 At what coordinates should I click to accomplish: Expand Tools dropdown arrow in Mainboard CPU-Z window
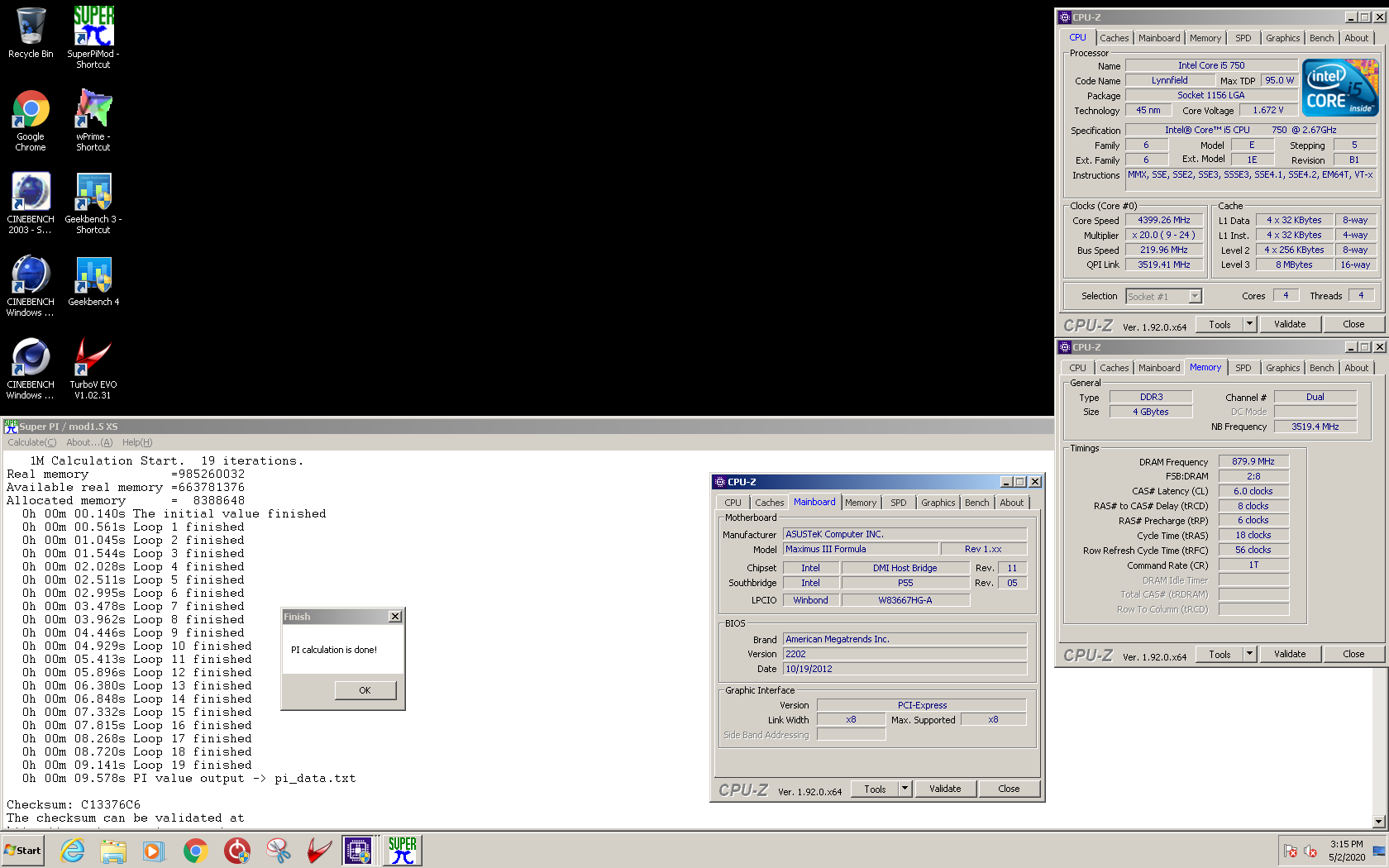[x=905, y=789]
